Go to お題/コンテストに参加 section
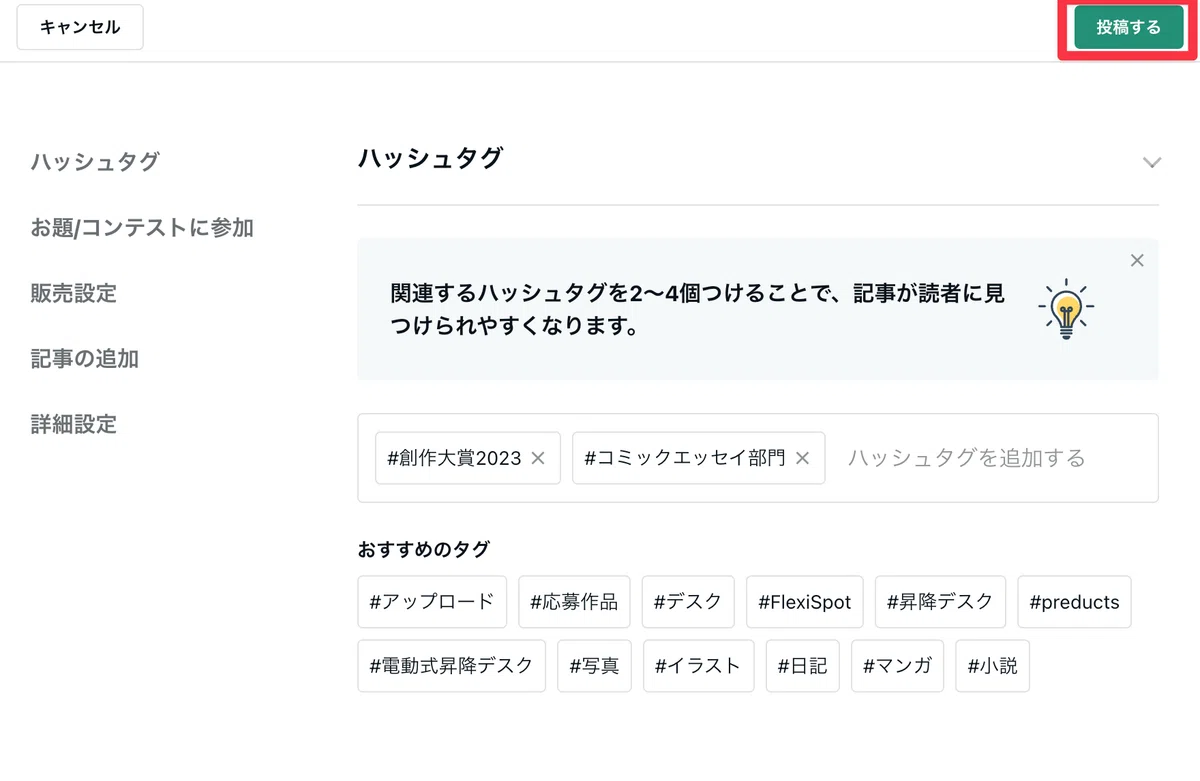1200x781 pixels. pyautogui.click(x=141, y=228)
